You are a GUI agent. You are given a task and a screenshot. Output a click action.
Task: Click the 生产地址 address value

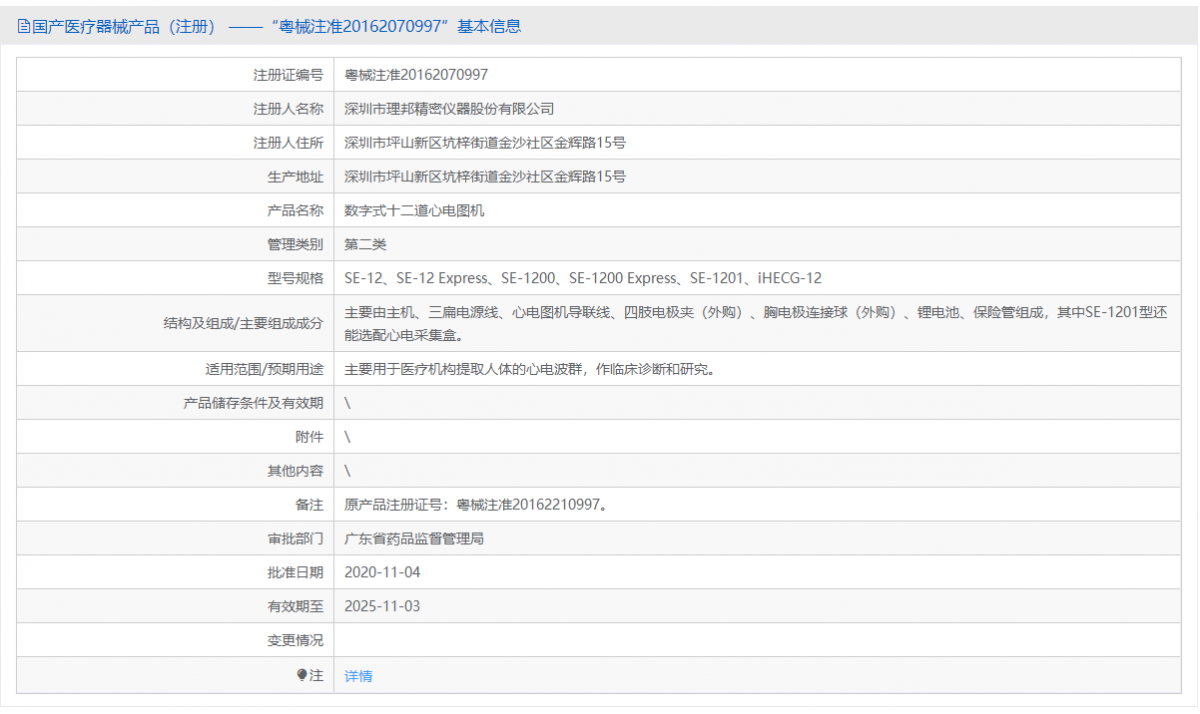pos(485,177)
